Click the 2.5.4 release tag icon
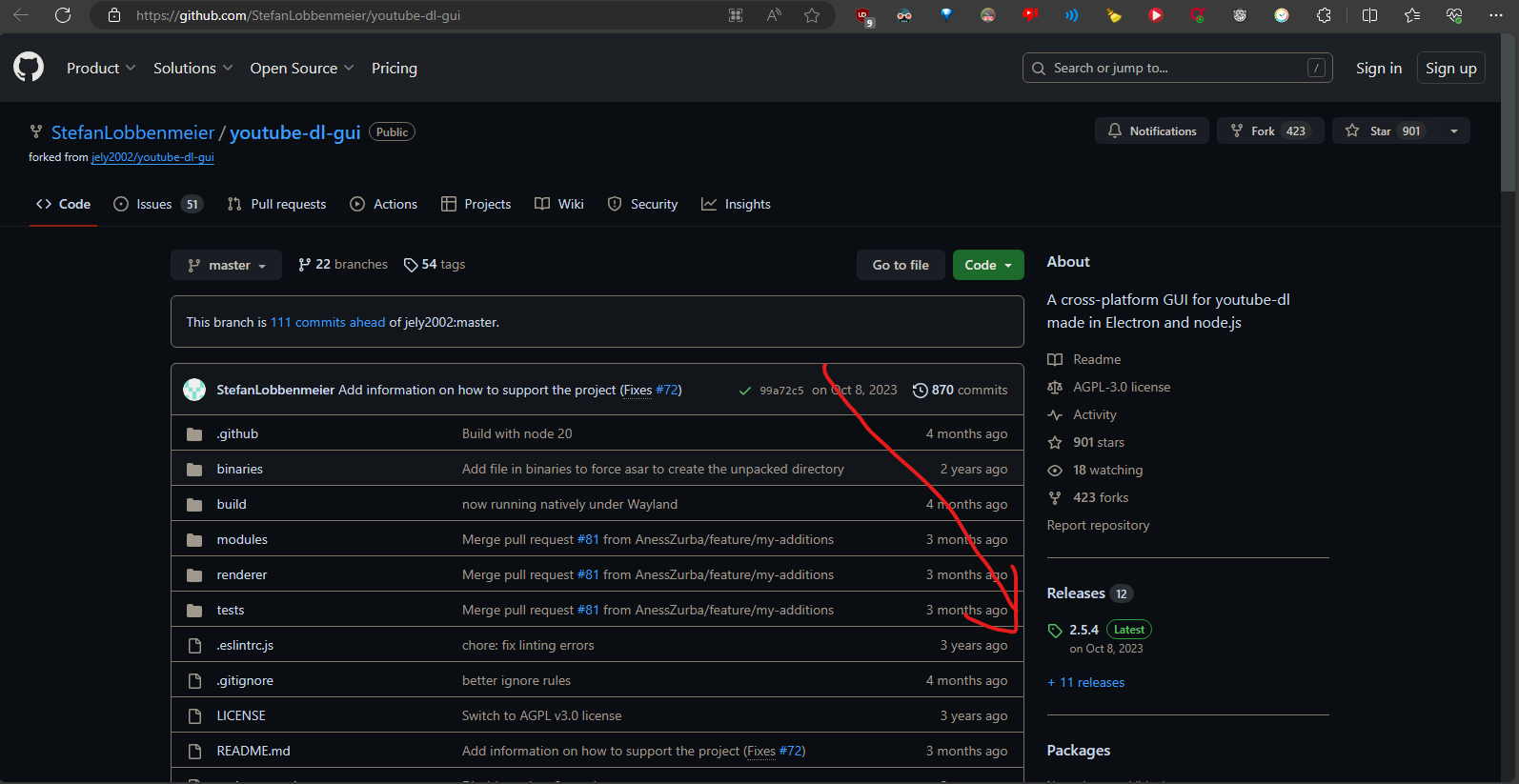 pos(1055,631)
